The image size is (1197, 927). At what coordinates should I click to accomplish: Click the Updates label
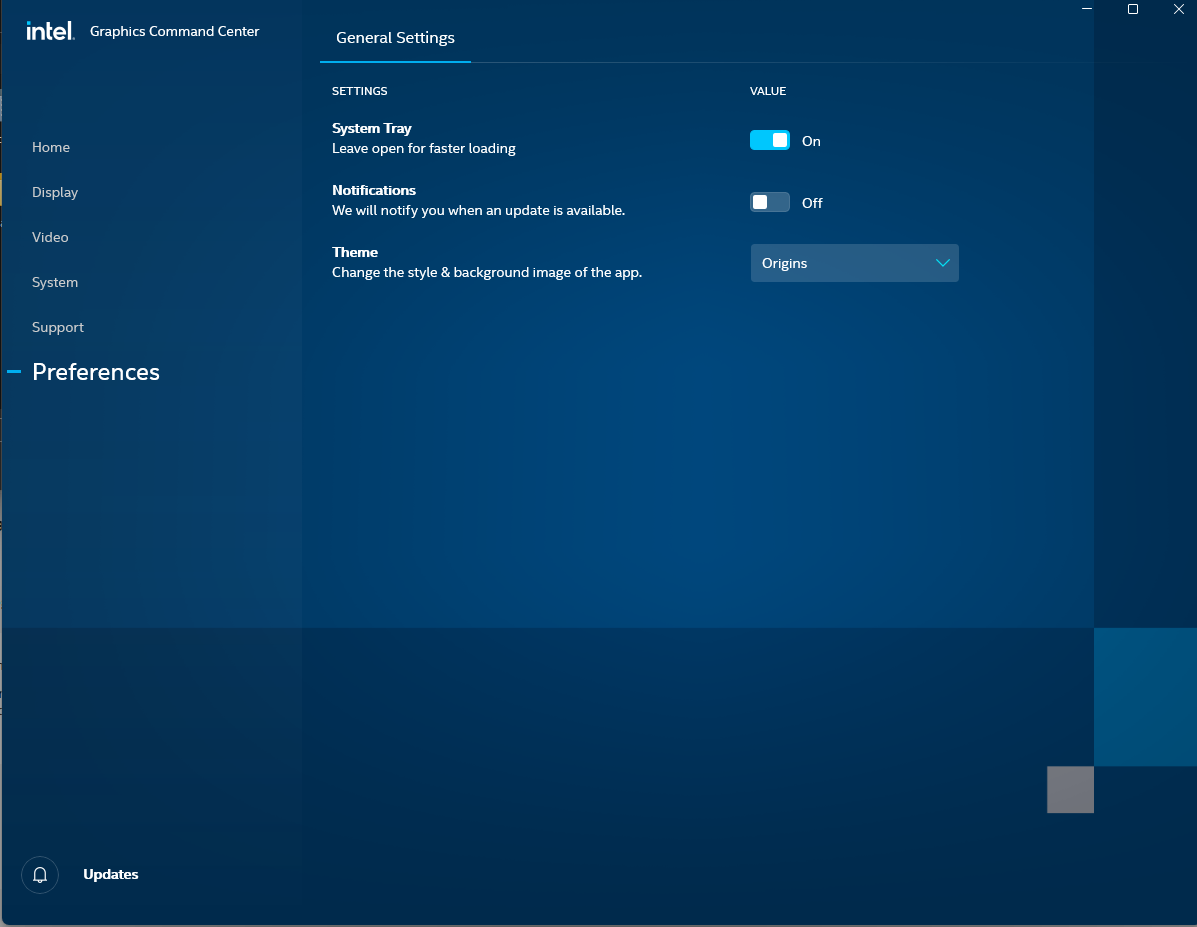110,874
